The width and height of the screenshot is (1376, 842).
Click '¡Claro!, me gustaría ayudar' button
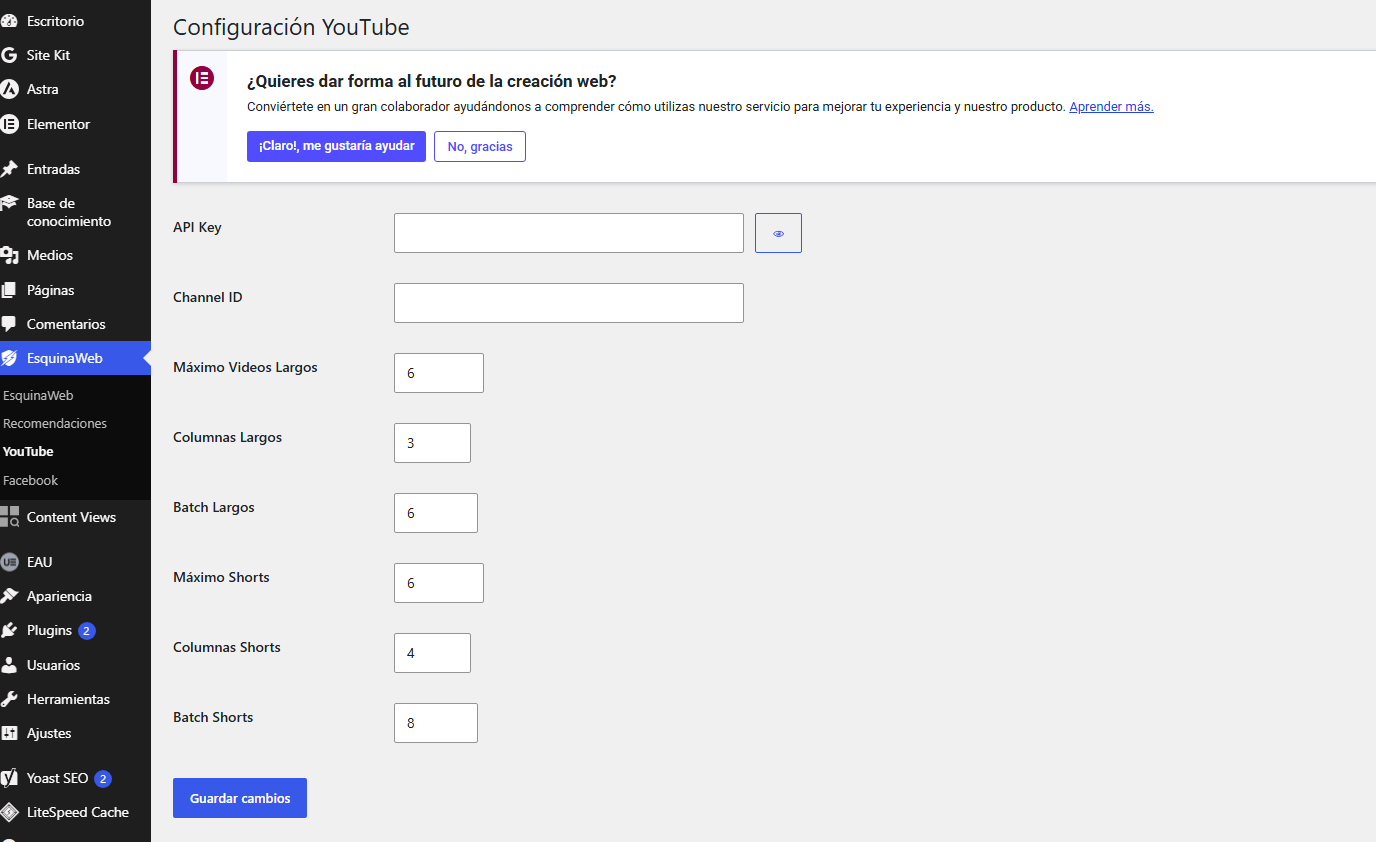pos(336,146)
